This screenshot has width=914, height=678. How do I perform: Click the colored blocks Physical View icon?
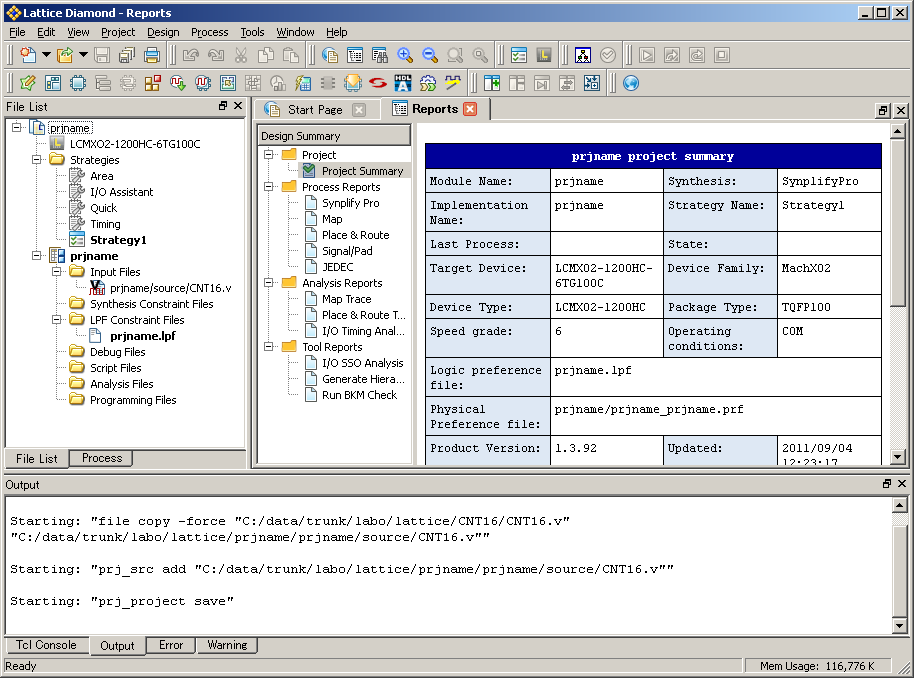(x=153, y=83)
